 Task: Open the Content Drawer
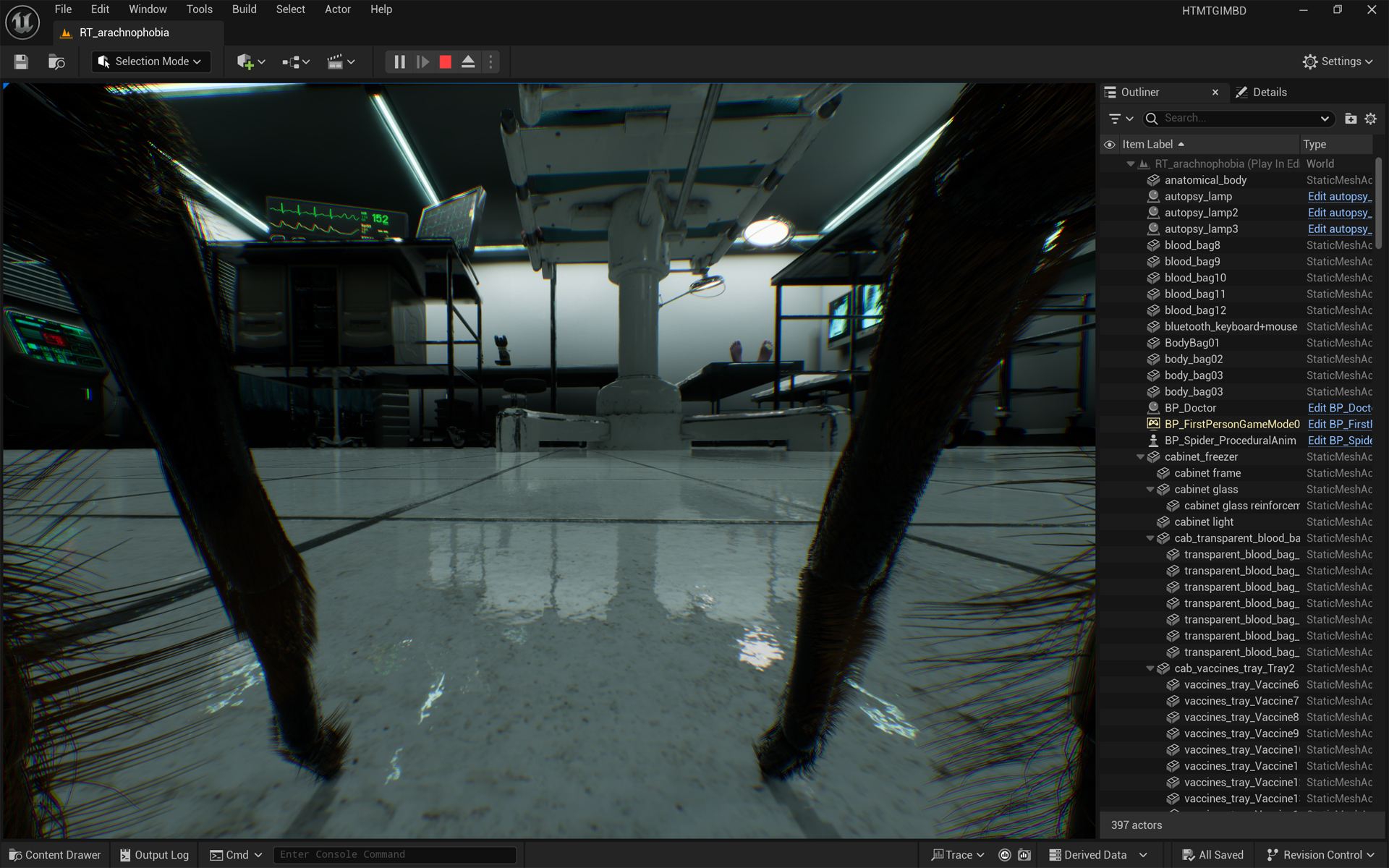[55, 855]
